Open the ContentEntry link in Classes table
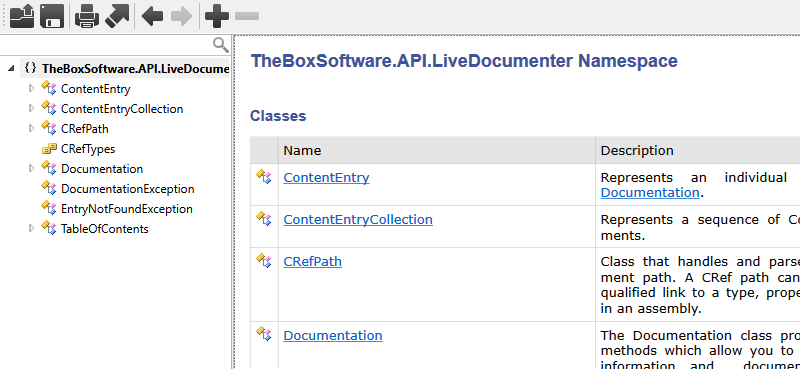The height and width of the screenshot is (369, 800). pyautogui.click(x=326, y=177)
